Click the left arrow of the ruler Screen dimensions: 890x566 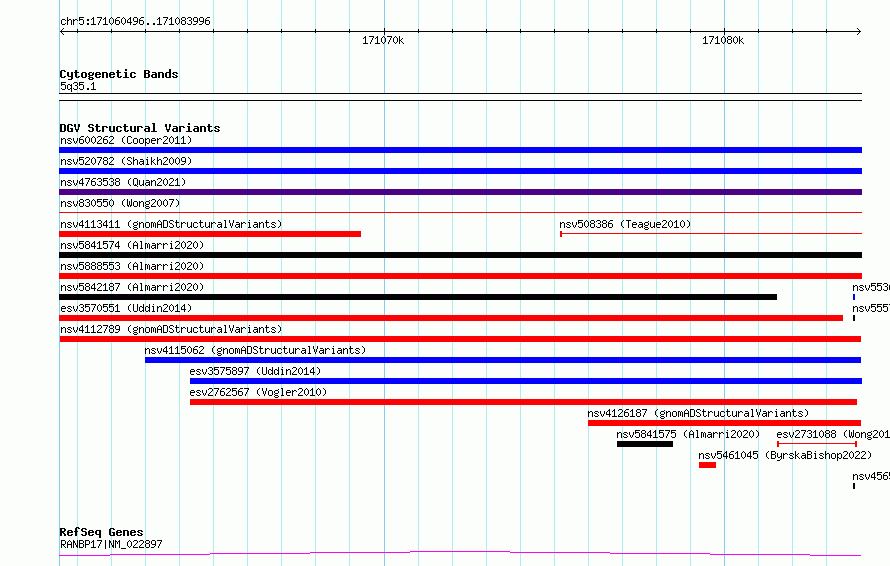click(62, 32)
